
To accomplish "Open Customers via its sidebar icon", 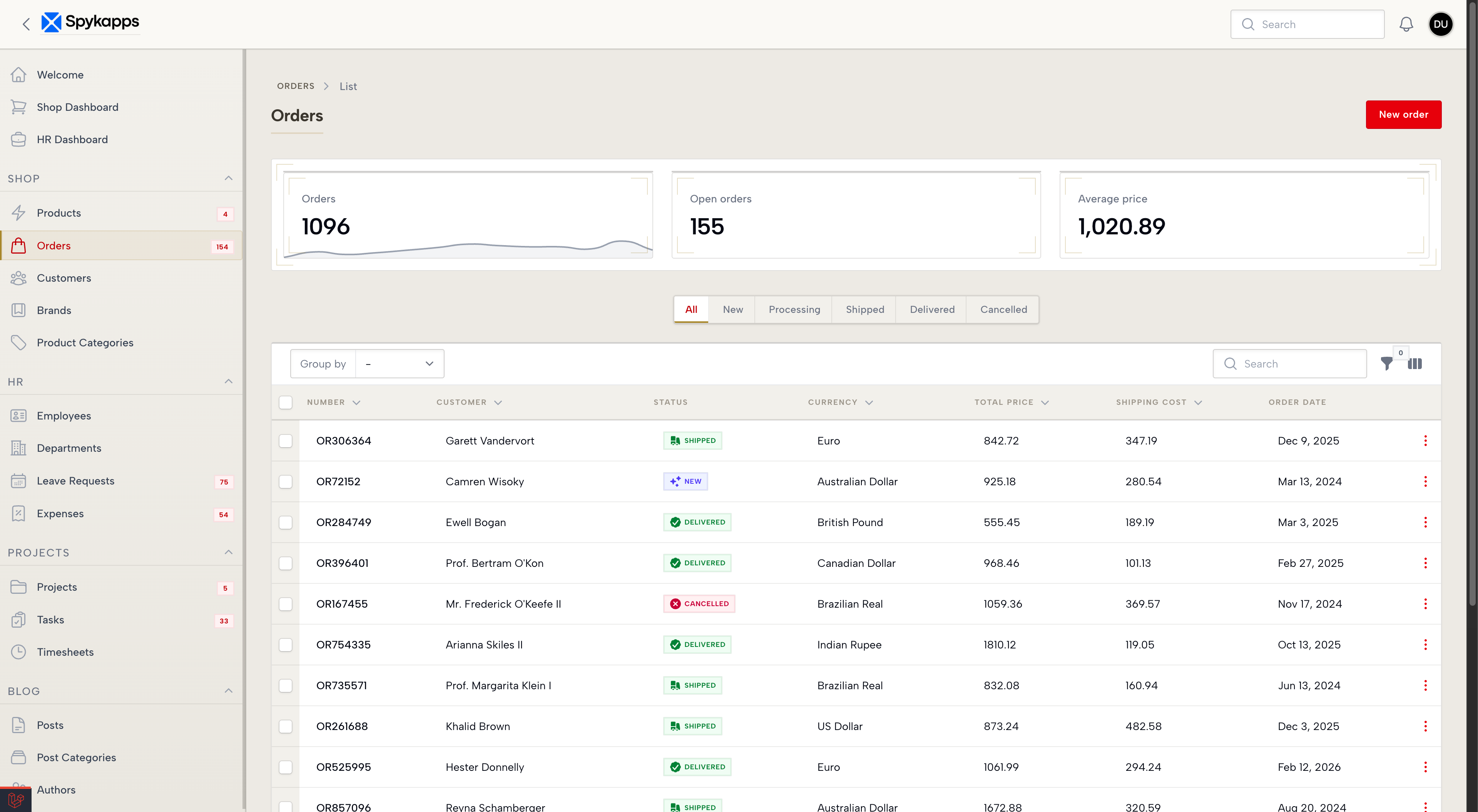I will pyautogui.click(x=18, y=278).
